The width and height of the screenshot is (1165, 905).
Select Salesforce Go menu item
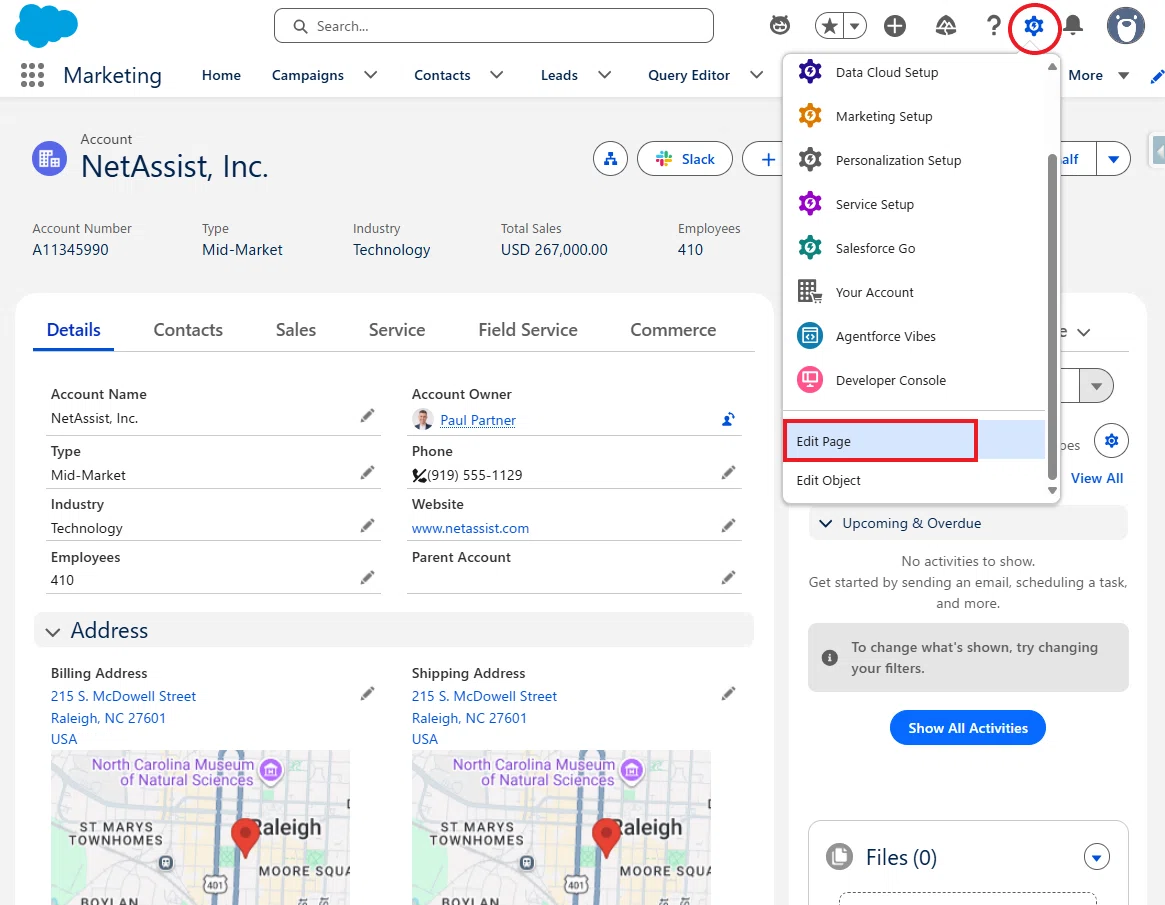[915, 248]
